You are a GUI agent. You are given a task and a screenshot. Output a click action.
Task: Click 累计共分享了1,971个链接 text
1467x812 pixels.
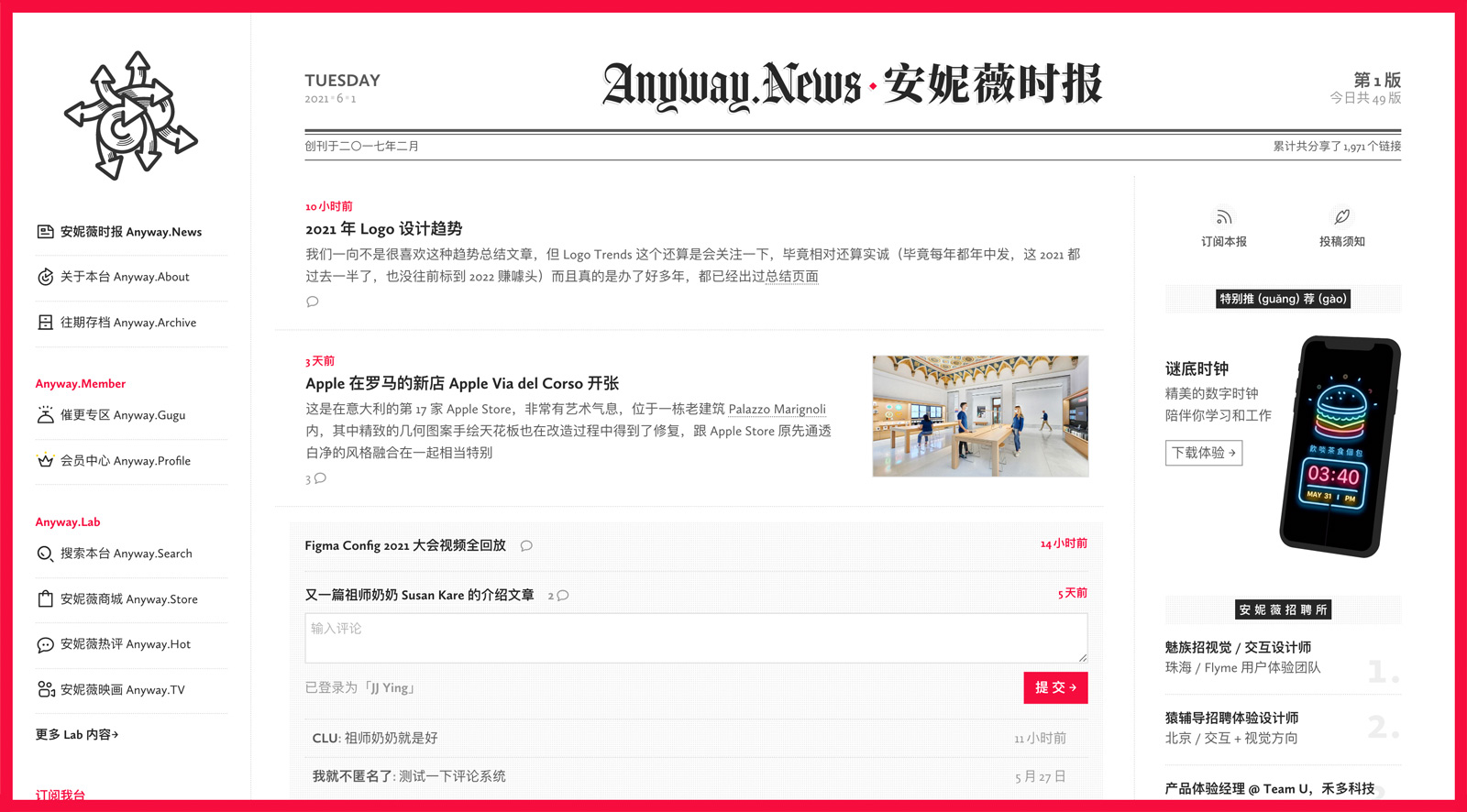click(1337, 146)
